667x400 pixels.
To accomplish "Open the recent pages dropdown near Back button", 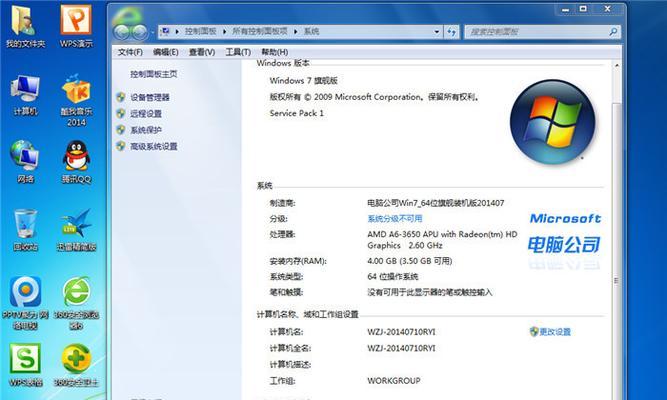I will click(x=152, y=32).
